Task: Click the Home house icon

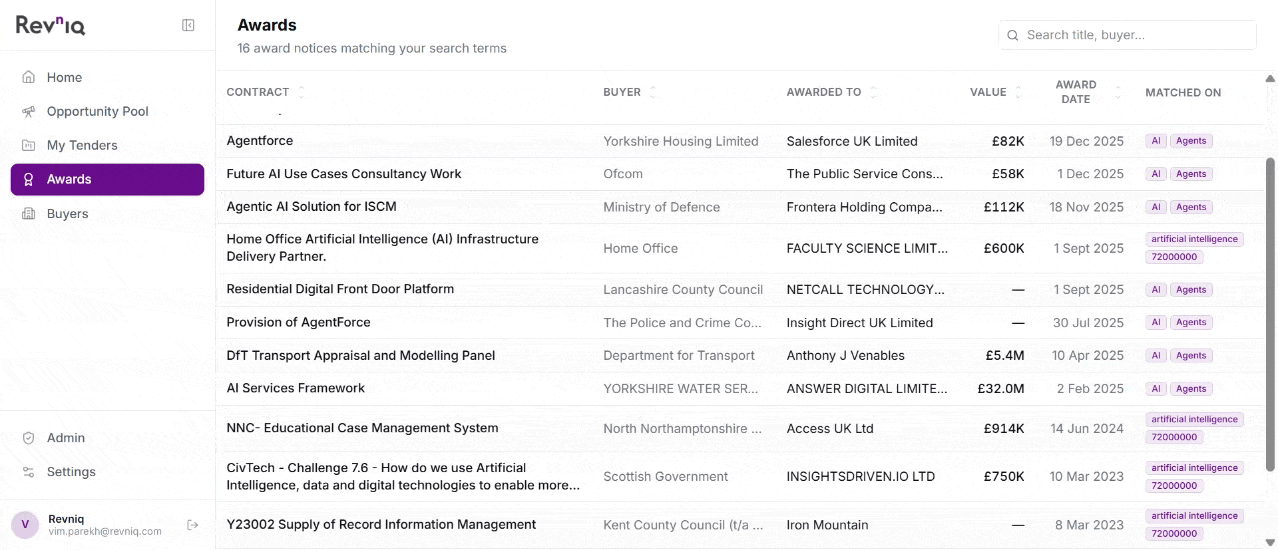Action: 28,77
